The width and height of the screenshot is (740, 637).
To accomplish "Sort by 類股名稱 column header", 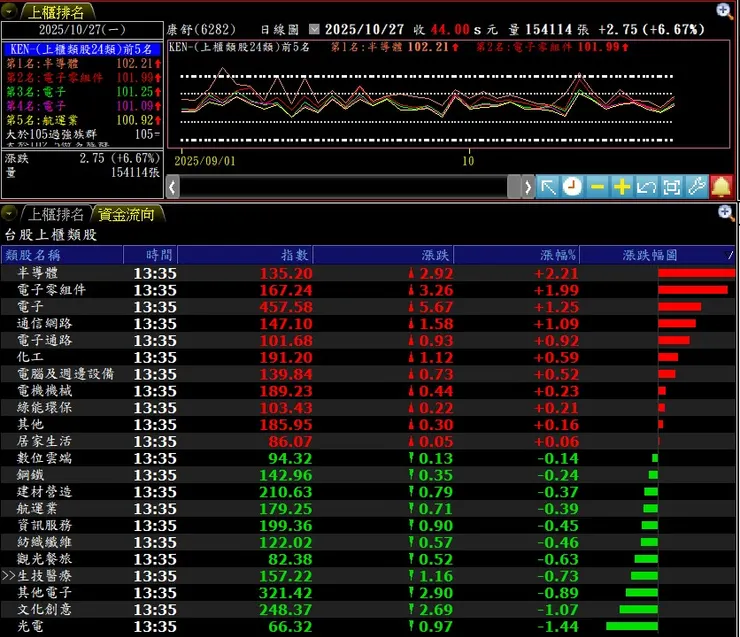I will [62, 255].
